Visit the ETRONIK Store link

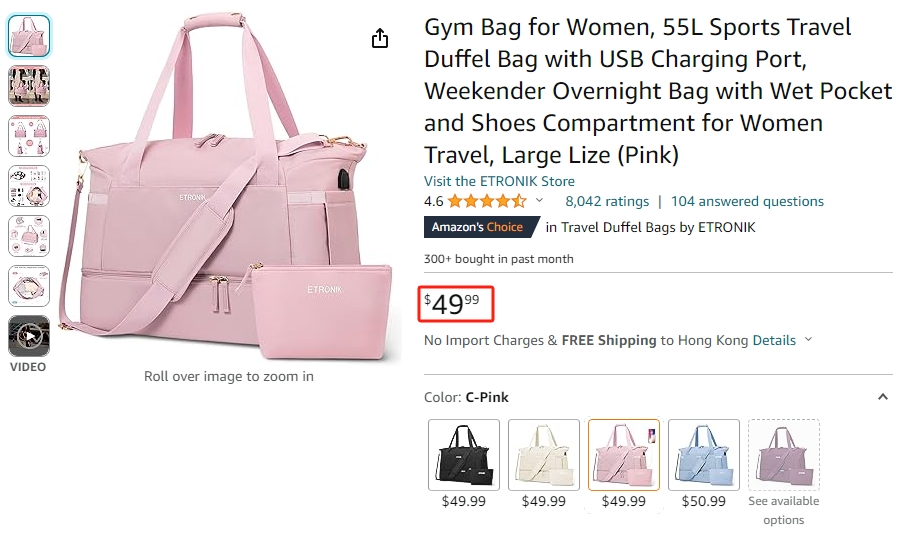tap(499, 181)
